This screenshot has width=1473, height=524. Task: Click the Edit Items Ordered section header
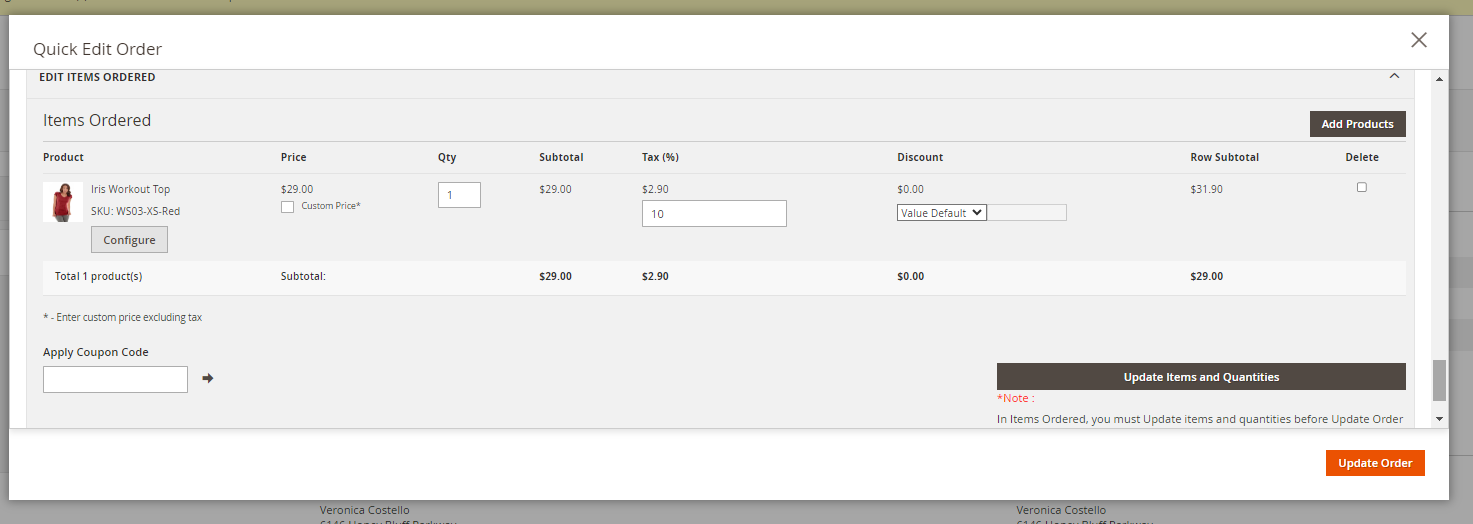97,77
